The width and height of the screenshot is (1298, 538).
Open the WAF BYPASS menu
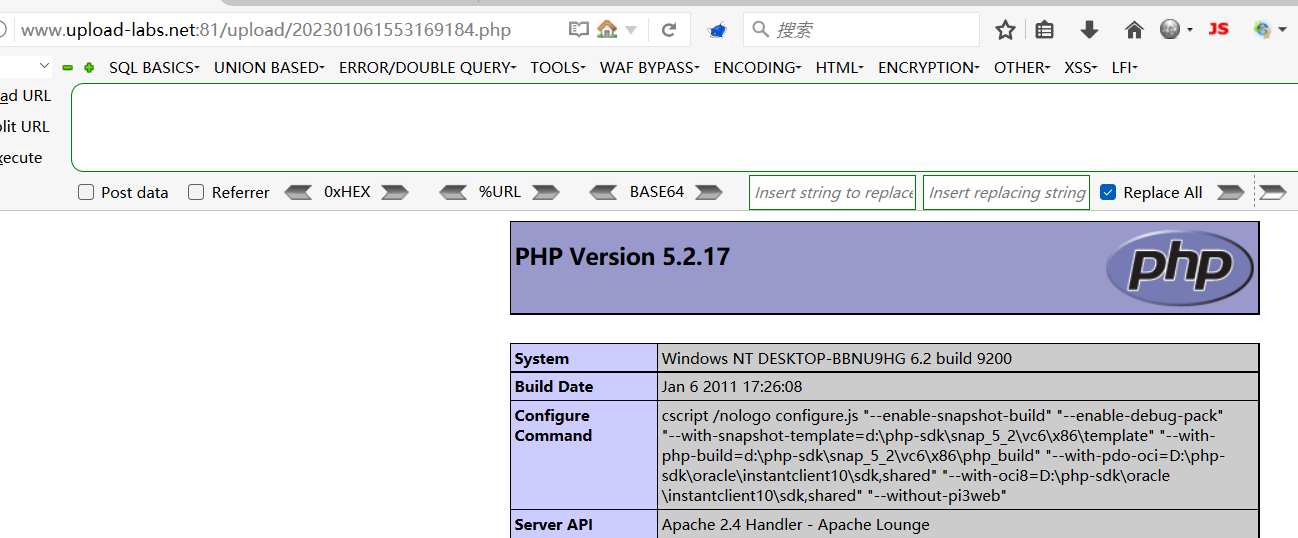click(650, 68)
